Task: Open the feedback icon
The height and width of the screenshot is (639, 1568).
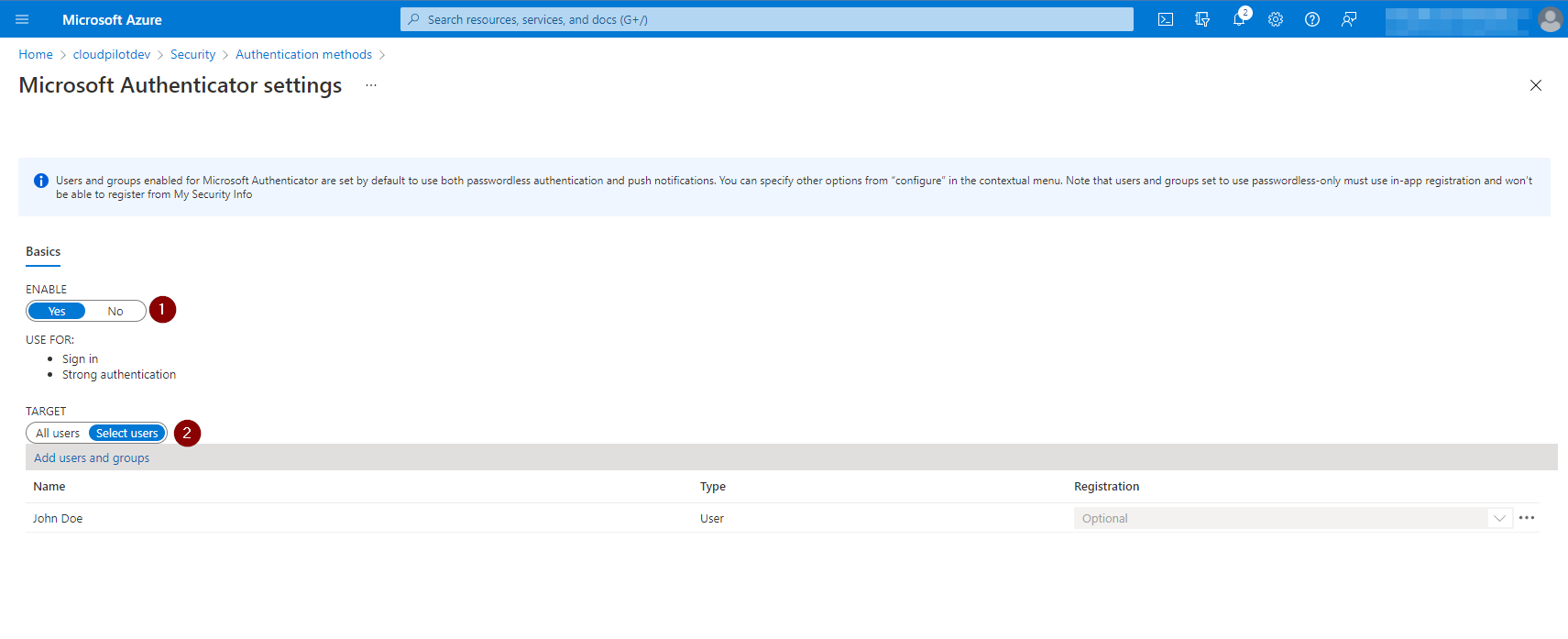Action: point(1349,19)
